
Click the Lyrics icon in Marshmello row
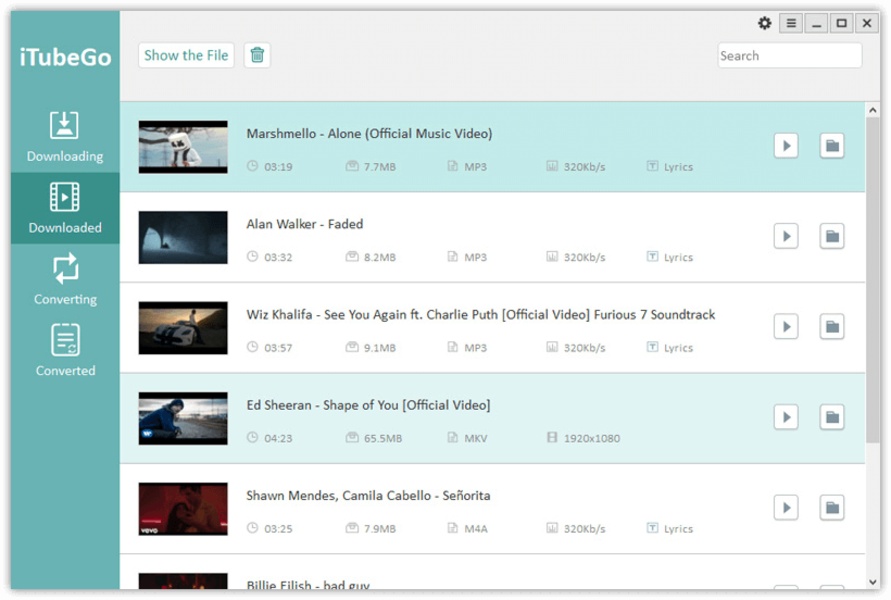click(x=652, y=166)
